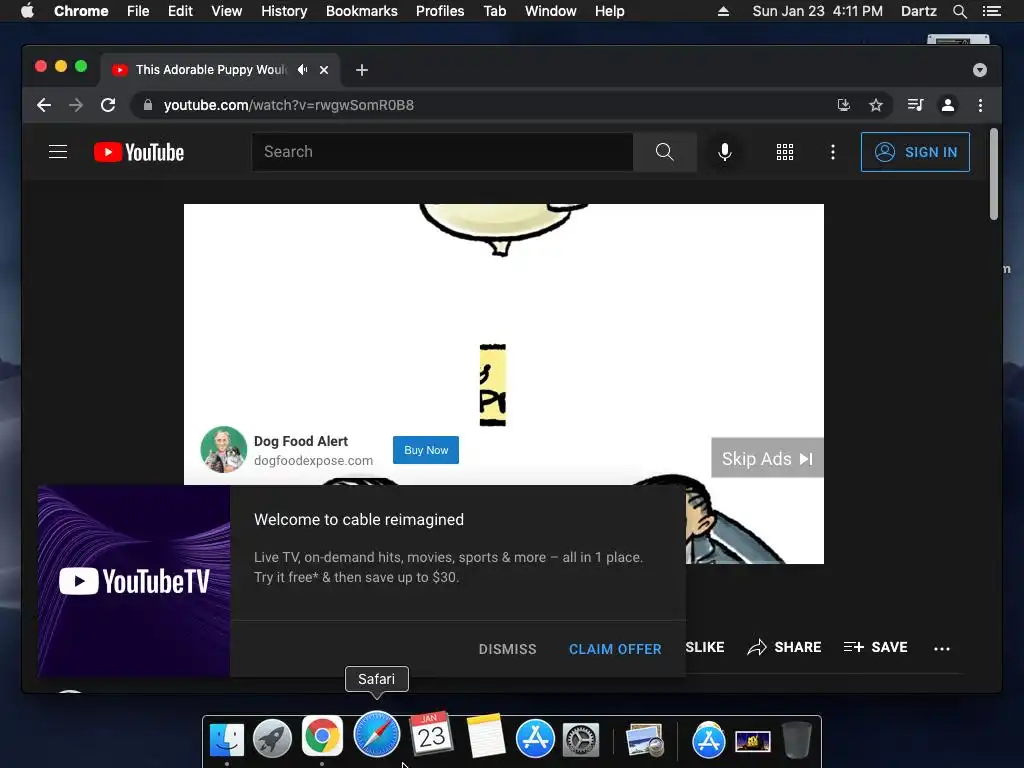This screenshot has width=1024, height=768.
Task: Click Dog Food Alert advertiser avatar
Action: click(x=223, y=450)
